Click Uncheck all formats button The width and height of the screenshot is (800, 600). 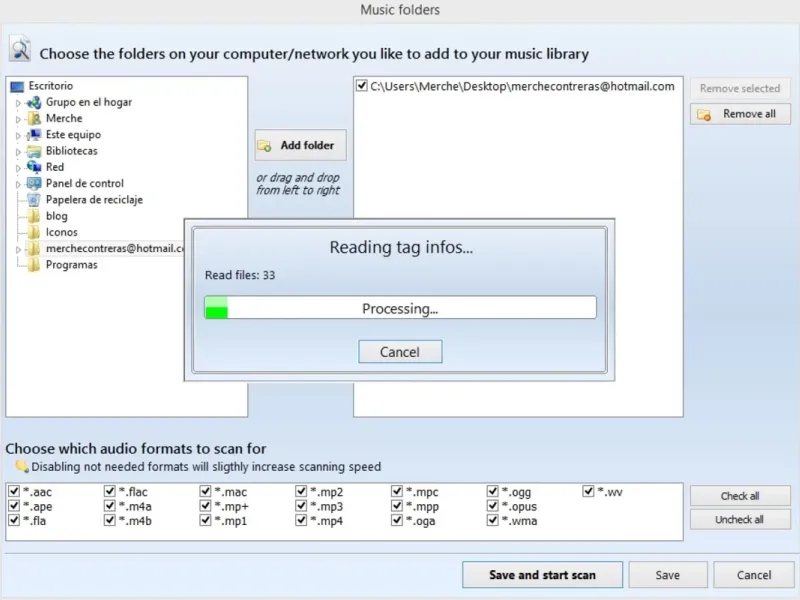740,519
